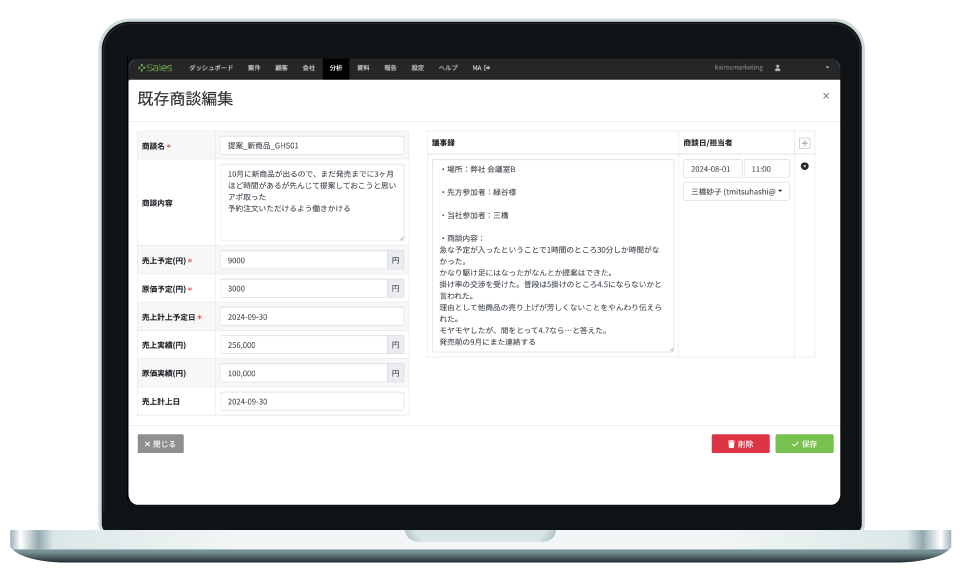
Task: Focus the 売上予定(円) field showing 9000
Action: click(303, 260)
